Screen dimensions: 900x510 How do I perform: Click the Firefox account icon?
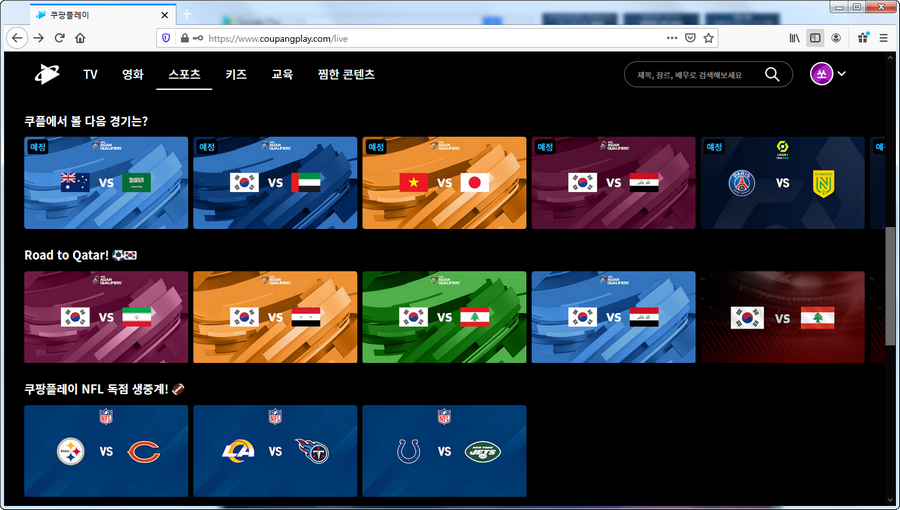[x=836, y=38]
